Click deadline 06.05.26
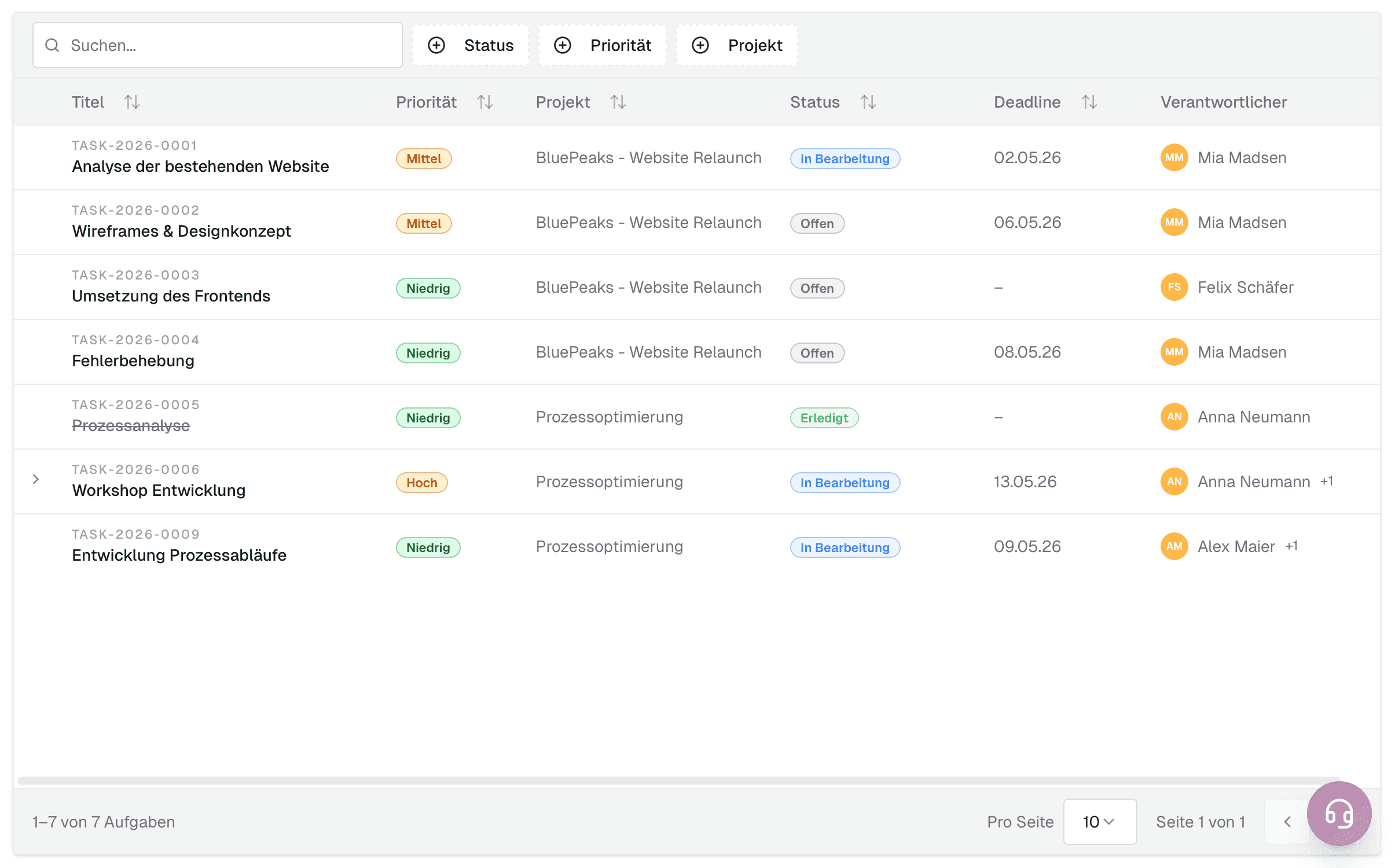Image resolution: width=1395 pixels, height=868 pixels. 1027,223
